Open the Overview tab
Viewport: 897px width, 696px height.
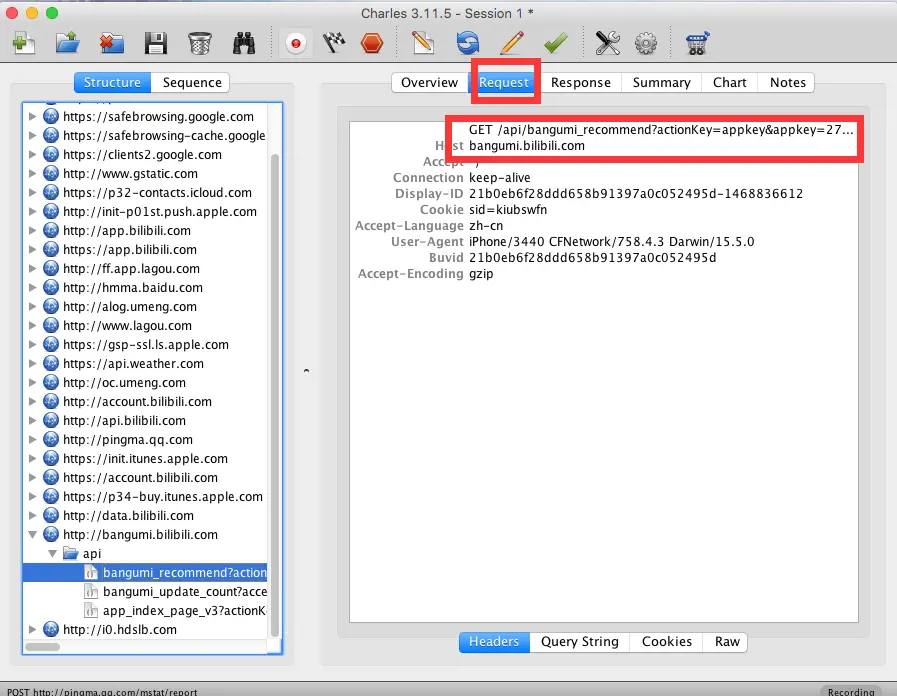point(429,82)
